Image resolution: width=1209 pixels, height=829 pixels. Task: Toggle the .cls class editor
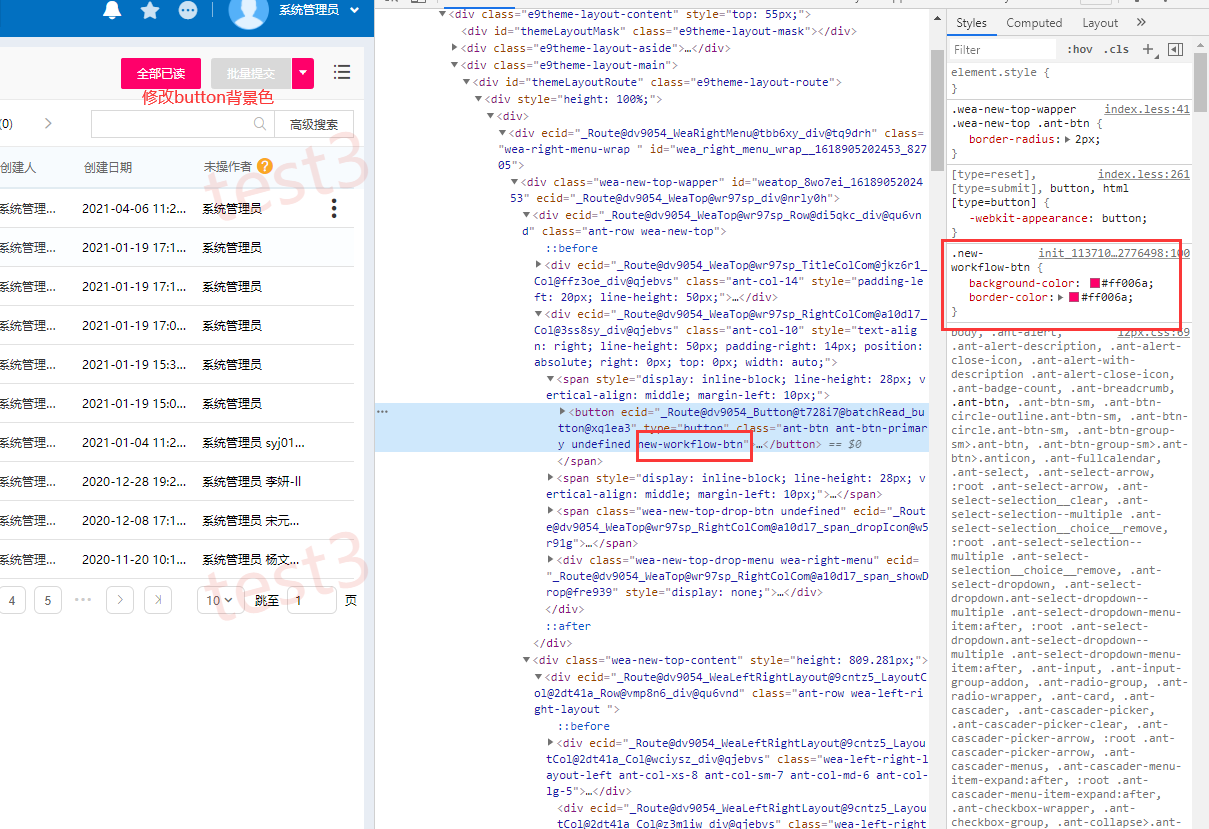point(1116,49)
